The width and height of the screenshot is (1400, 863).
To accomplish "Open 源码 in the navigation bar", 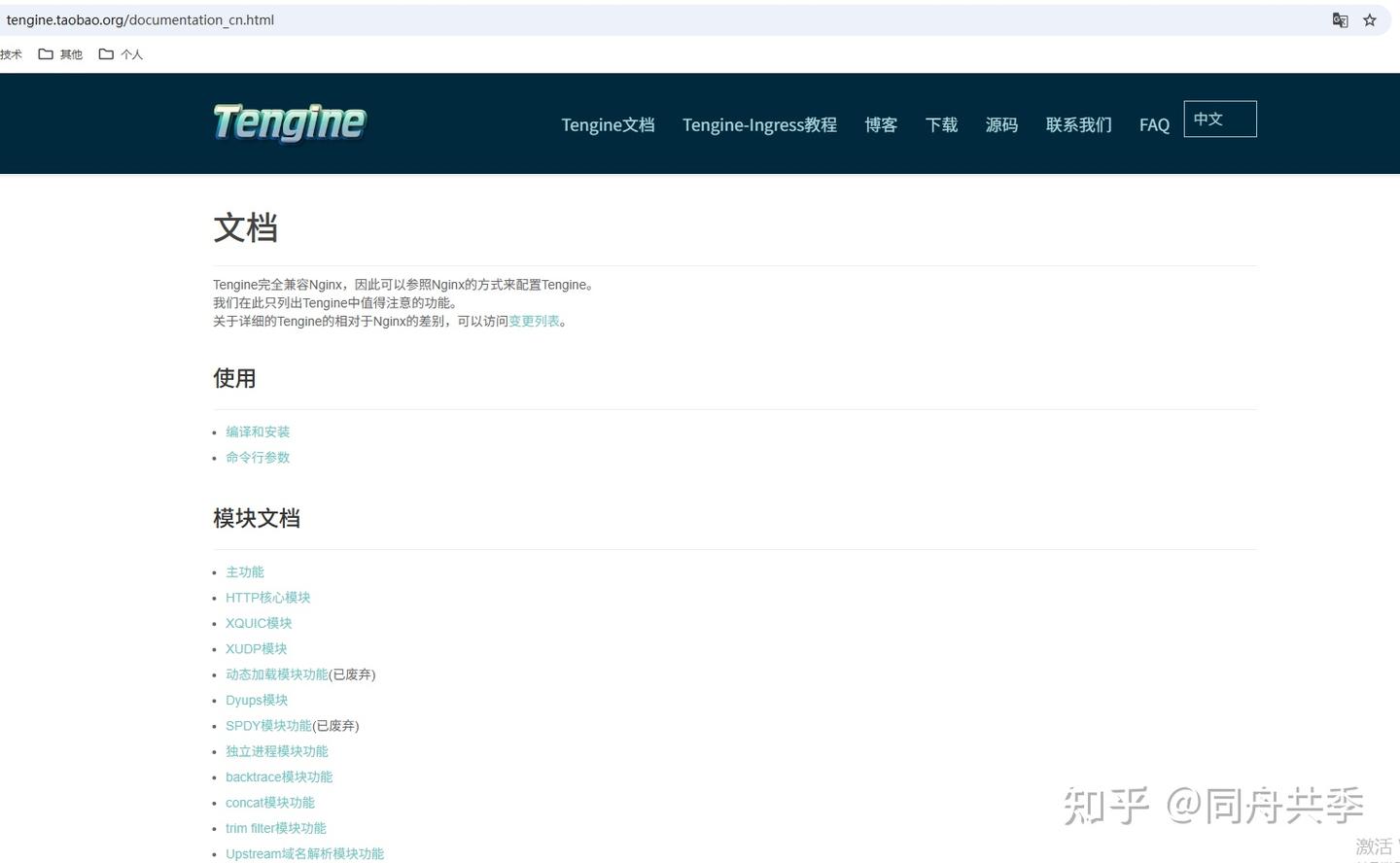I will [x=1001, y=124].
